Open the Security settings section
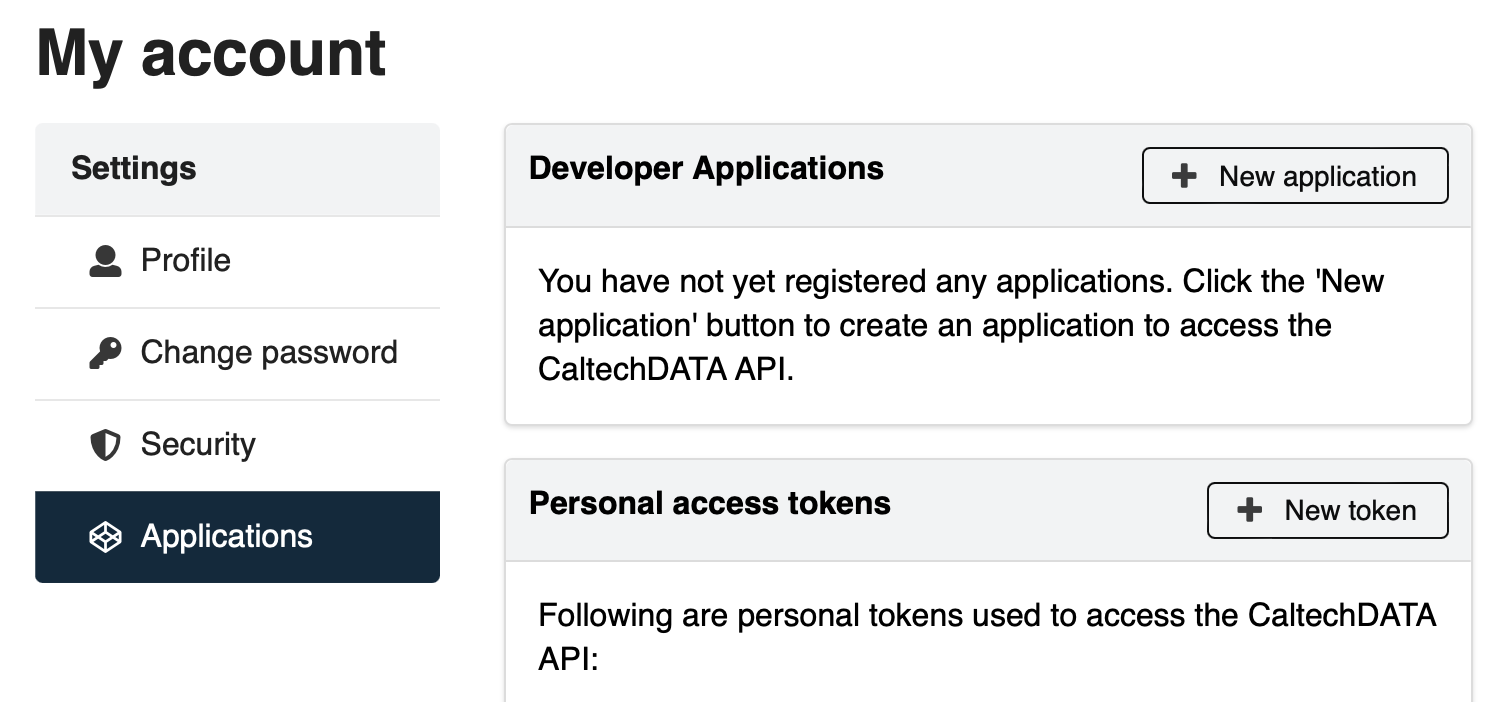 pos(237,446)
